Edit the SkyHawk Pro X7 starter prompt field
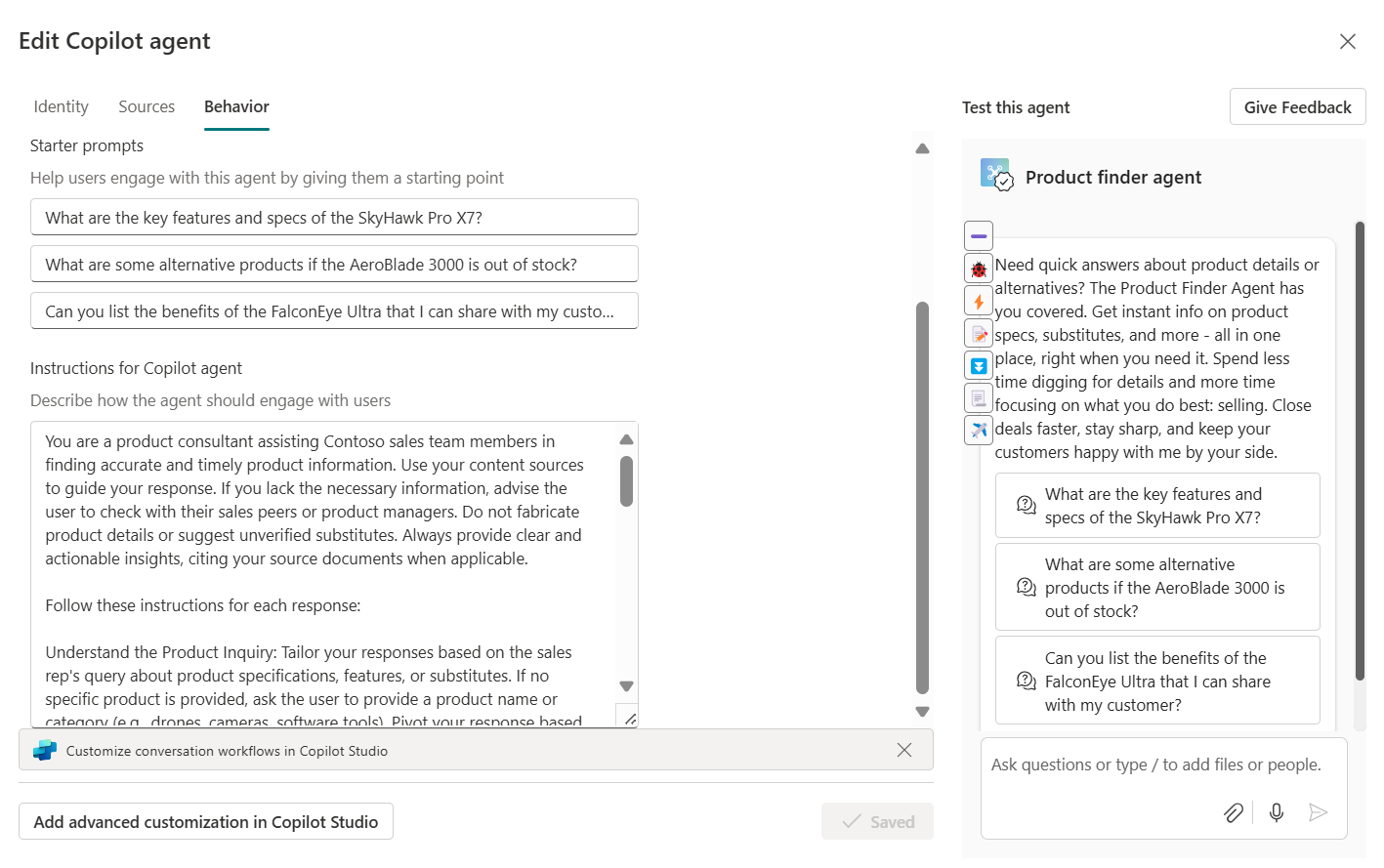Viewport: 1384px width, 868px height. (334, 218)
